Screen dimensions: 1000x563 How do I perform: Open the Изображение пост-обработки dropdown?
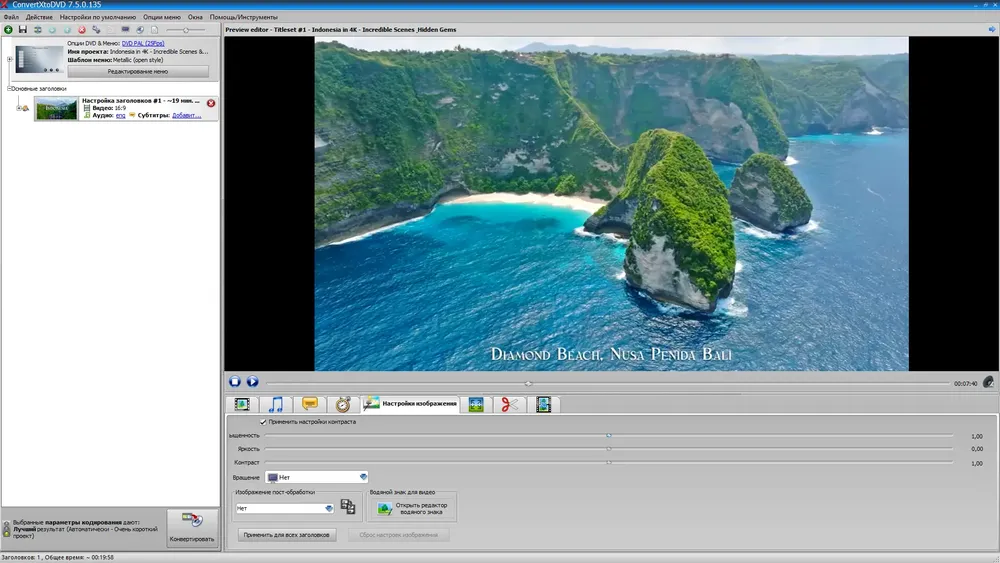tap(284, 508)
